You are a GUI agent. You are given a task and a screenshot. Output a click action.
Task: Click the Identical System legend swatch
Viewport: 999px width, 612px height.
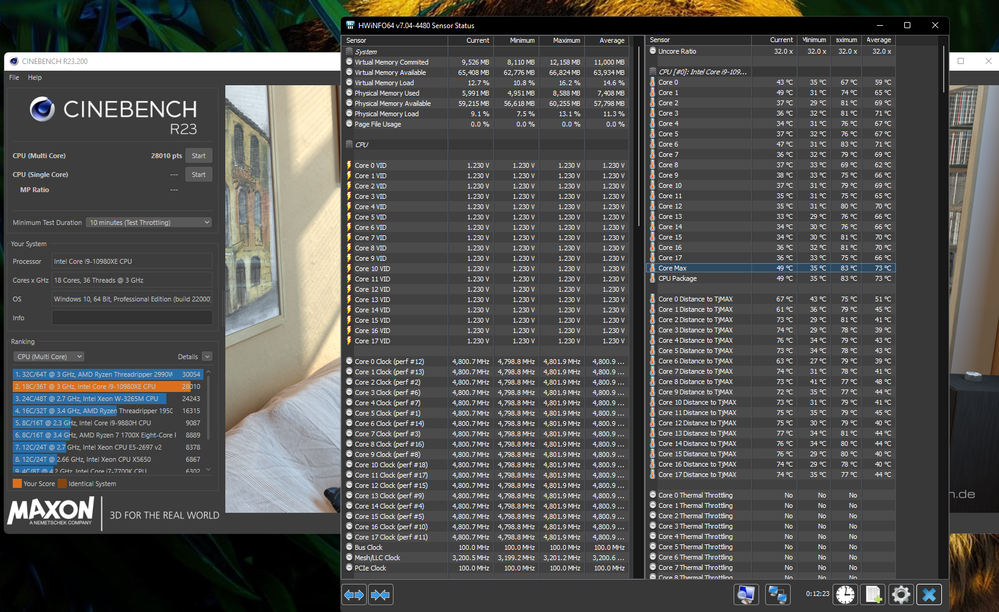62,483
